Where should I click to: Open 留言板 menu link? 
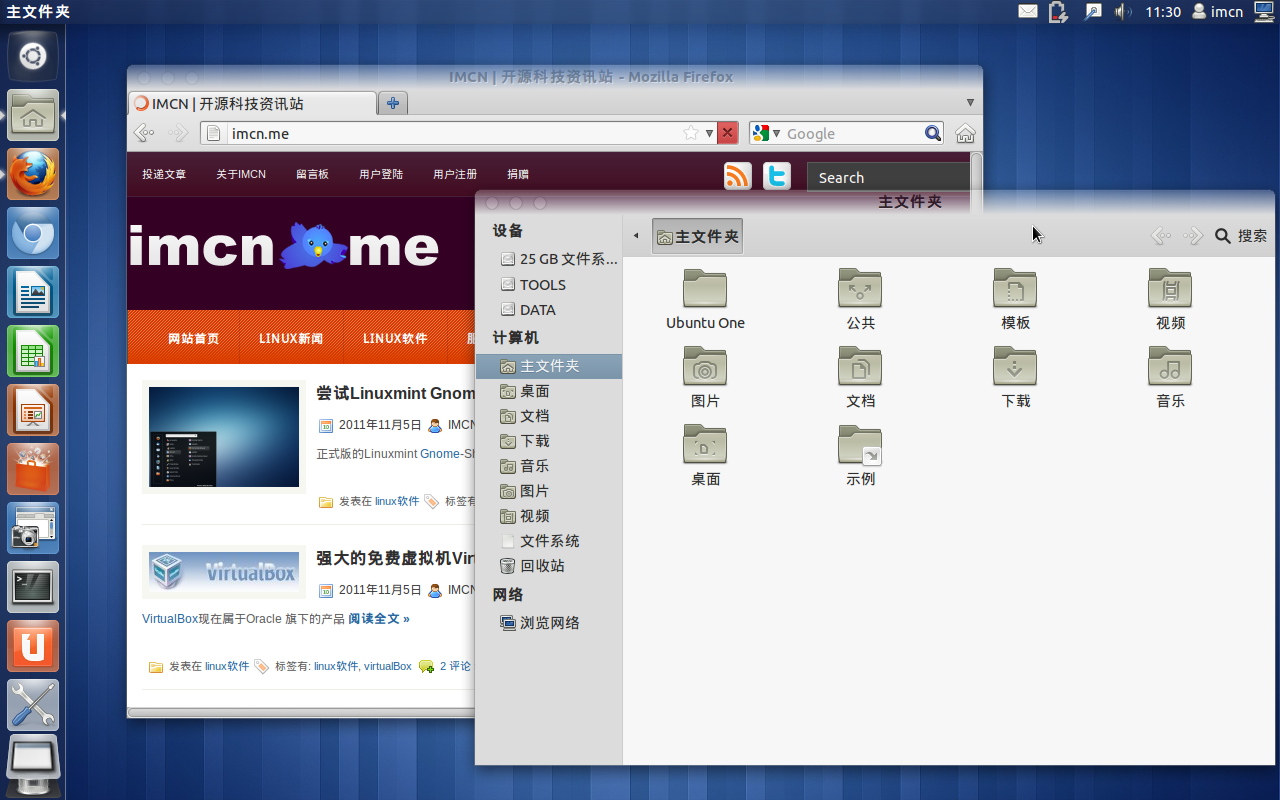click(x=312, y=174)
